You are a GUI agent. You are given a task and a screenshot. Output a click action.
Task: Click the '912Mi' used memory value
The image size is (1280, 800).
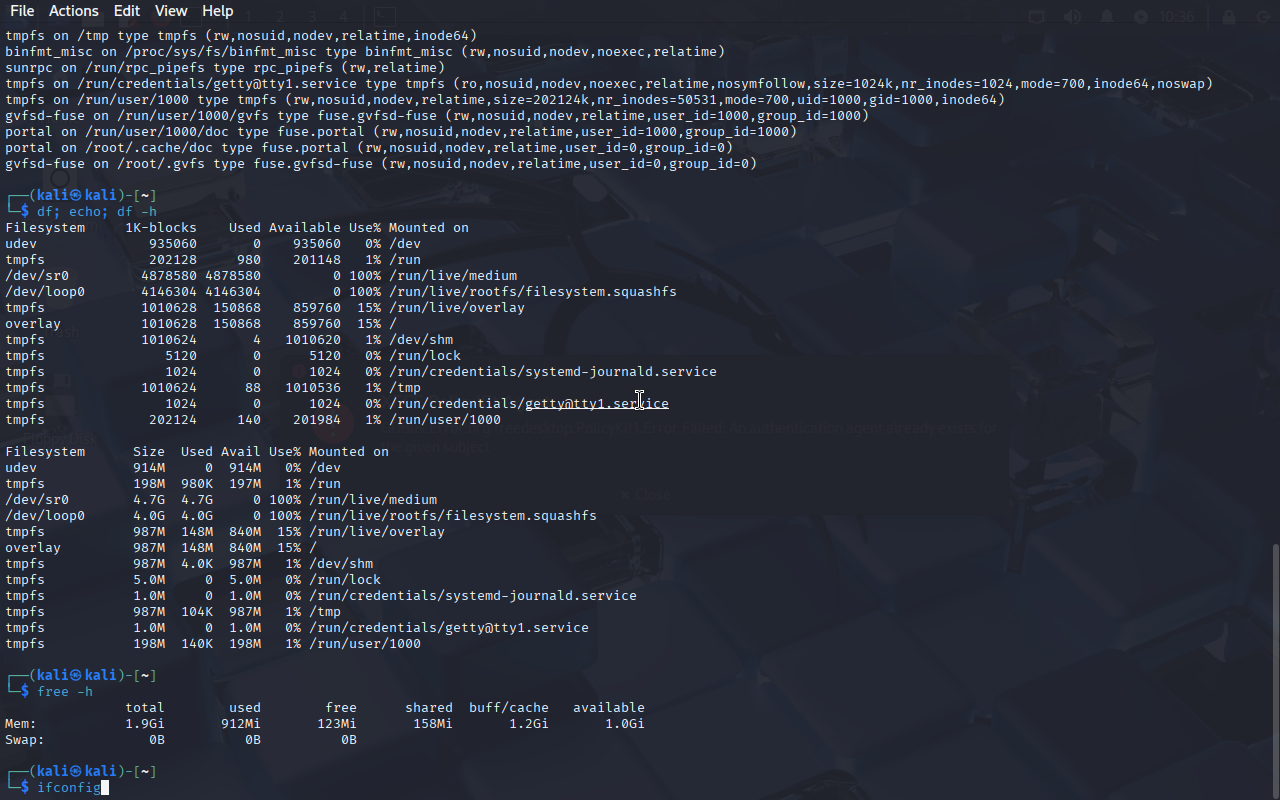point(241,724)
